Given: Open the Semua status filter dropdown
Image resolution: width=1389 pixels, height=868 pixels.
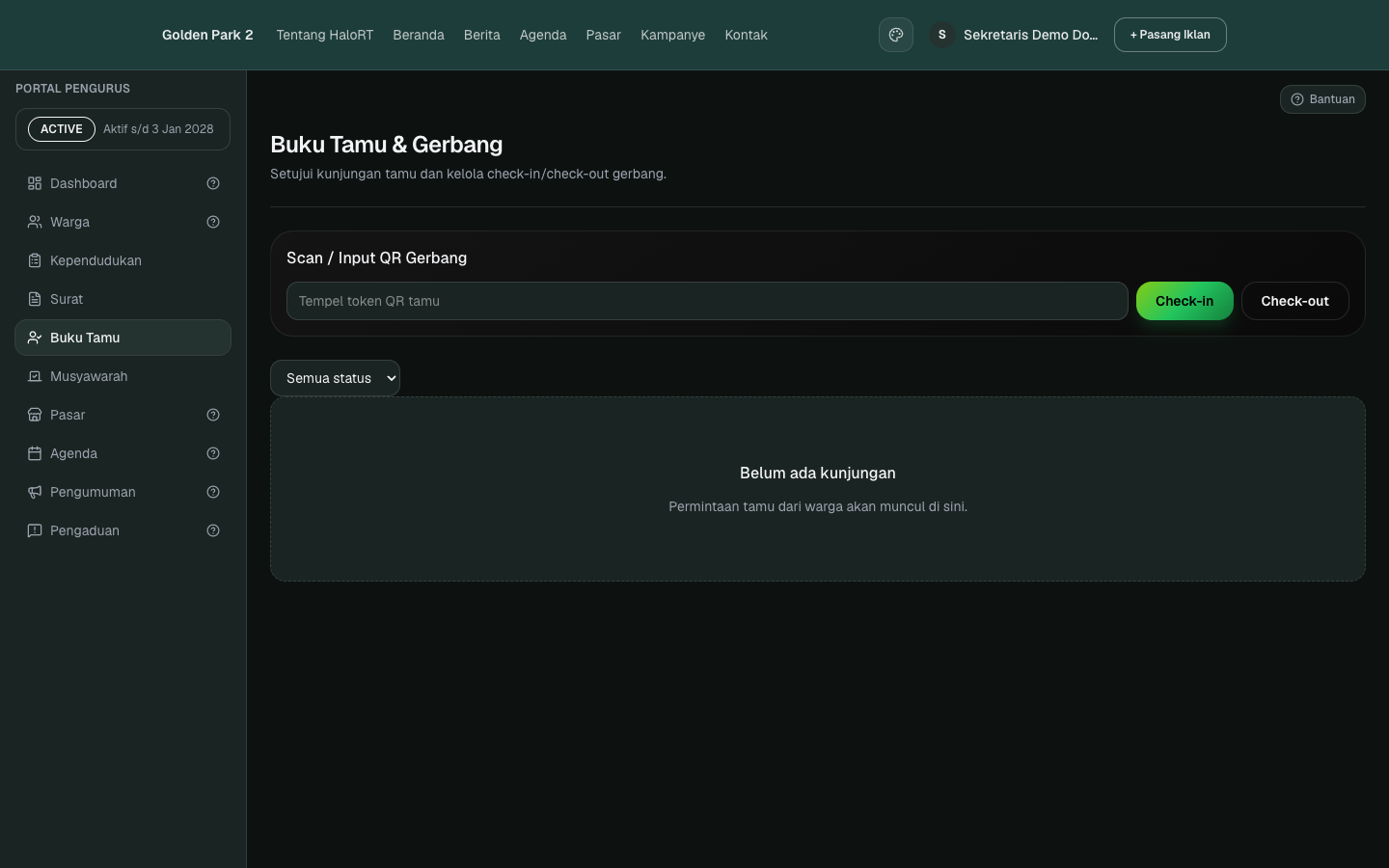Looking at the screenshot, I should coord(335,378).
